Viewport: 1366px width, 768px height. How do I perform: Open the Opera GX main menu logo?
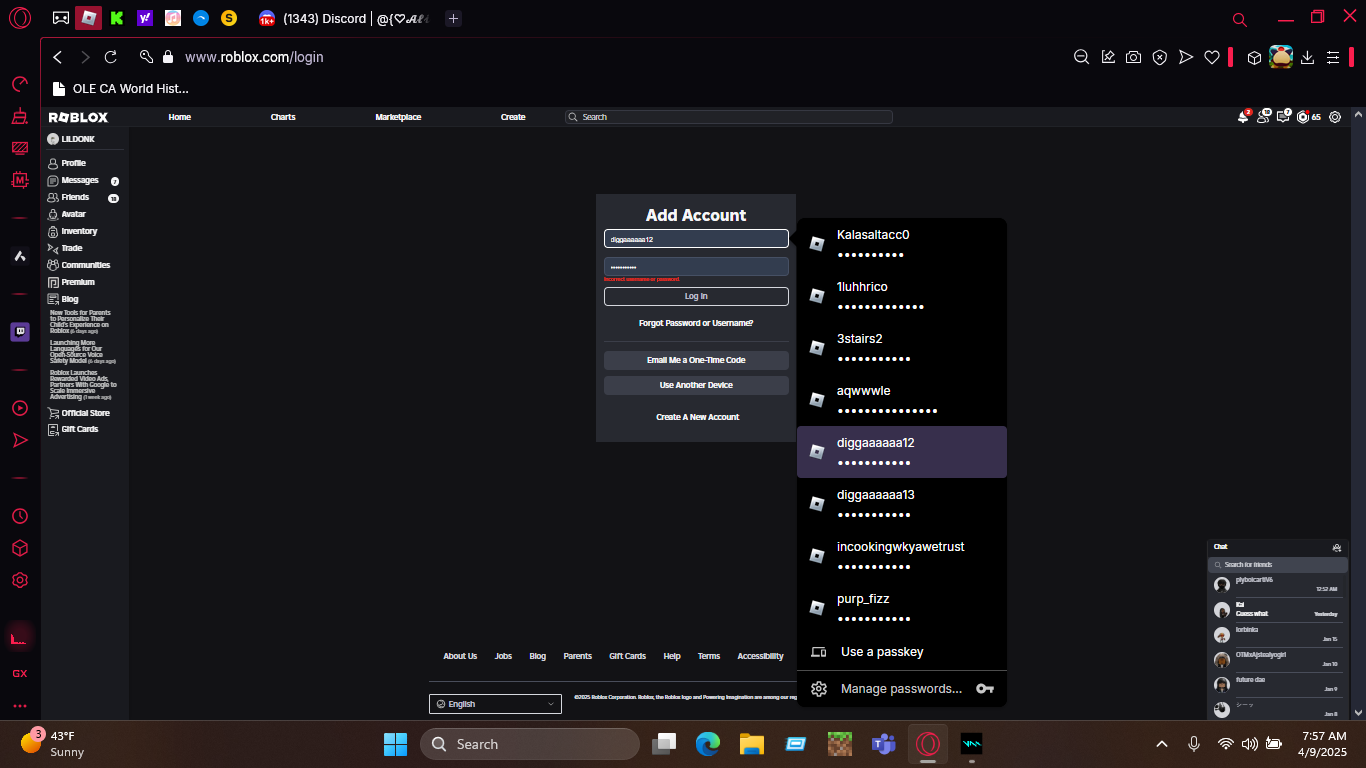(20, 18)
